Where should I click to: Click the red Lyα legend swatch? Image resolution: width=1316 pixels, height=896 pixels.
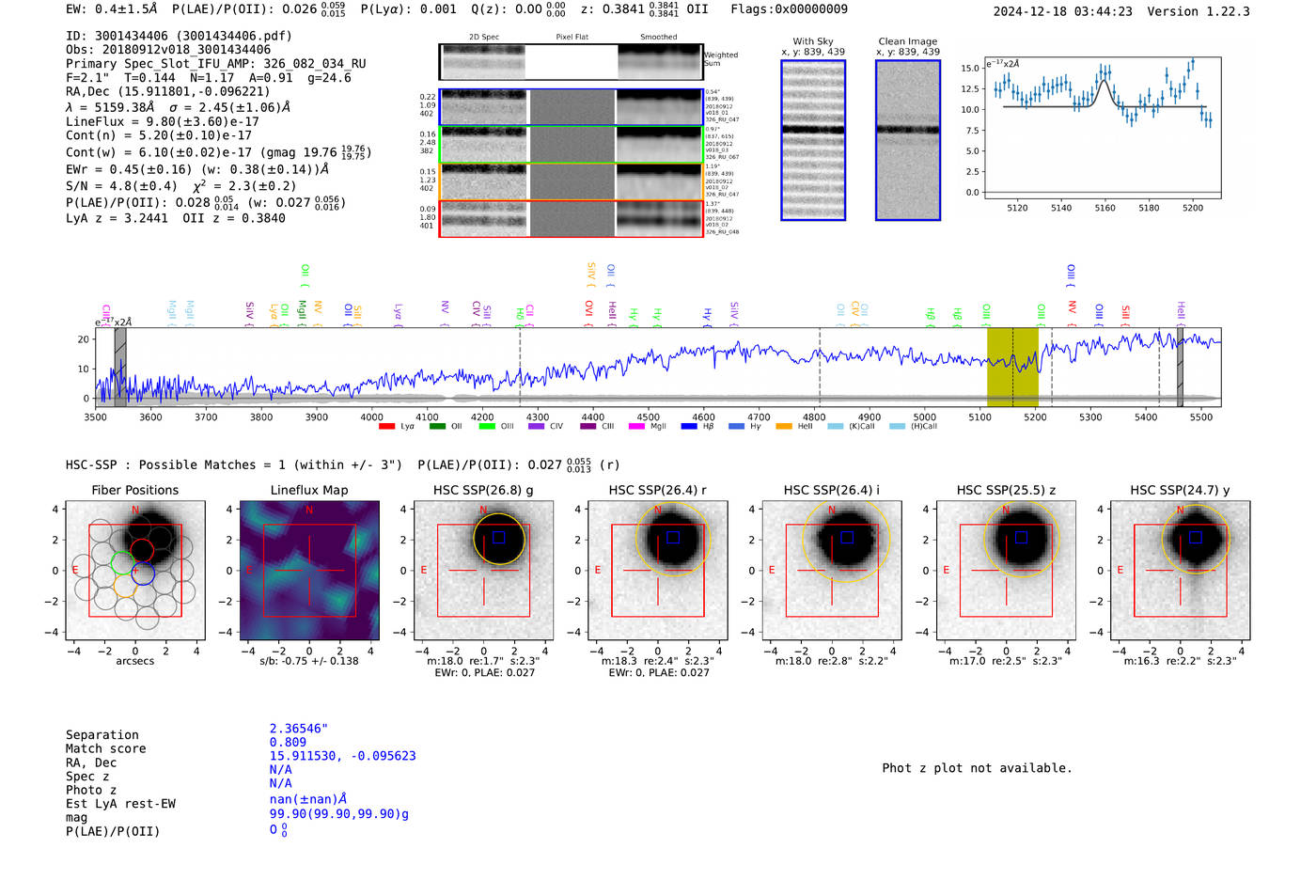[x=386, y=427]
